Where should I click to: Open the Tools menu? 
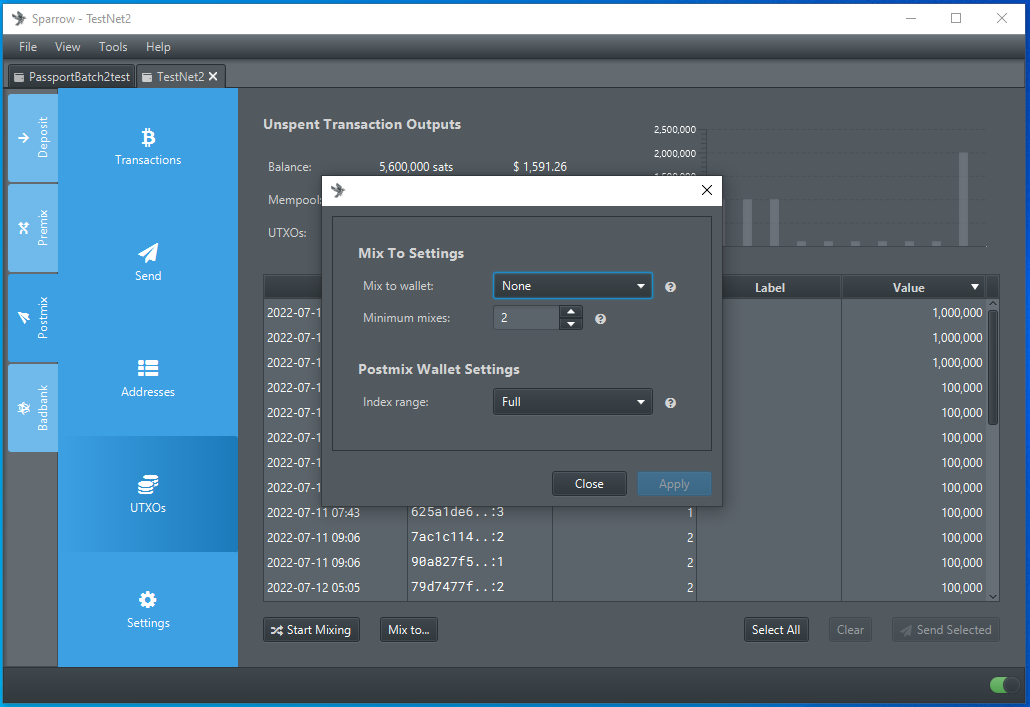[x=113, y=47]
